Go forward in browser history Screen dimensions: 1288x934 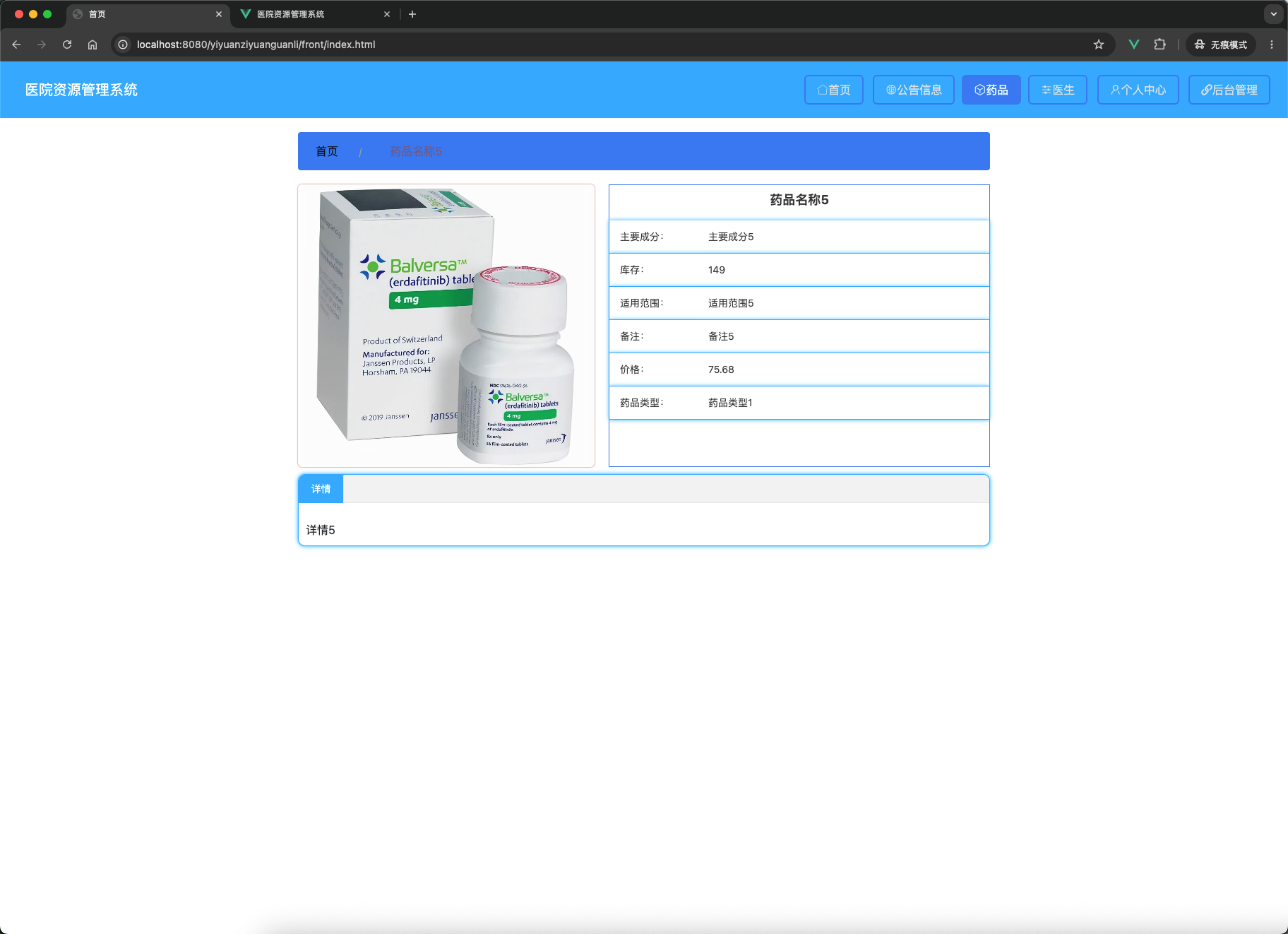coord(42,45)
